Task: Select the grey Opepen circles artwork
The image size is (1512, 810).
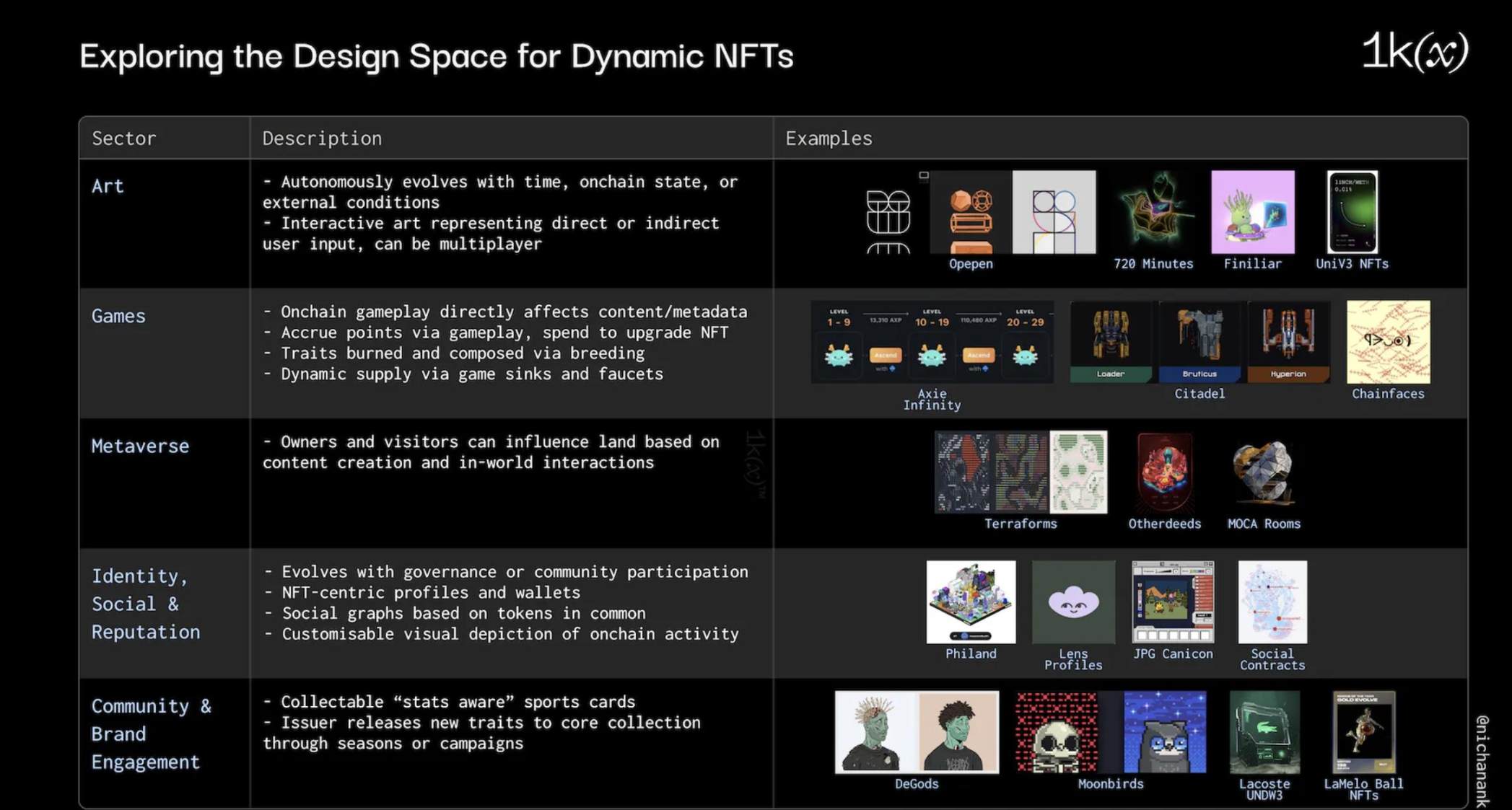Action: point(1054,212)
